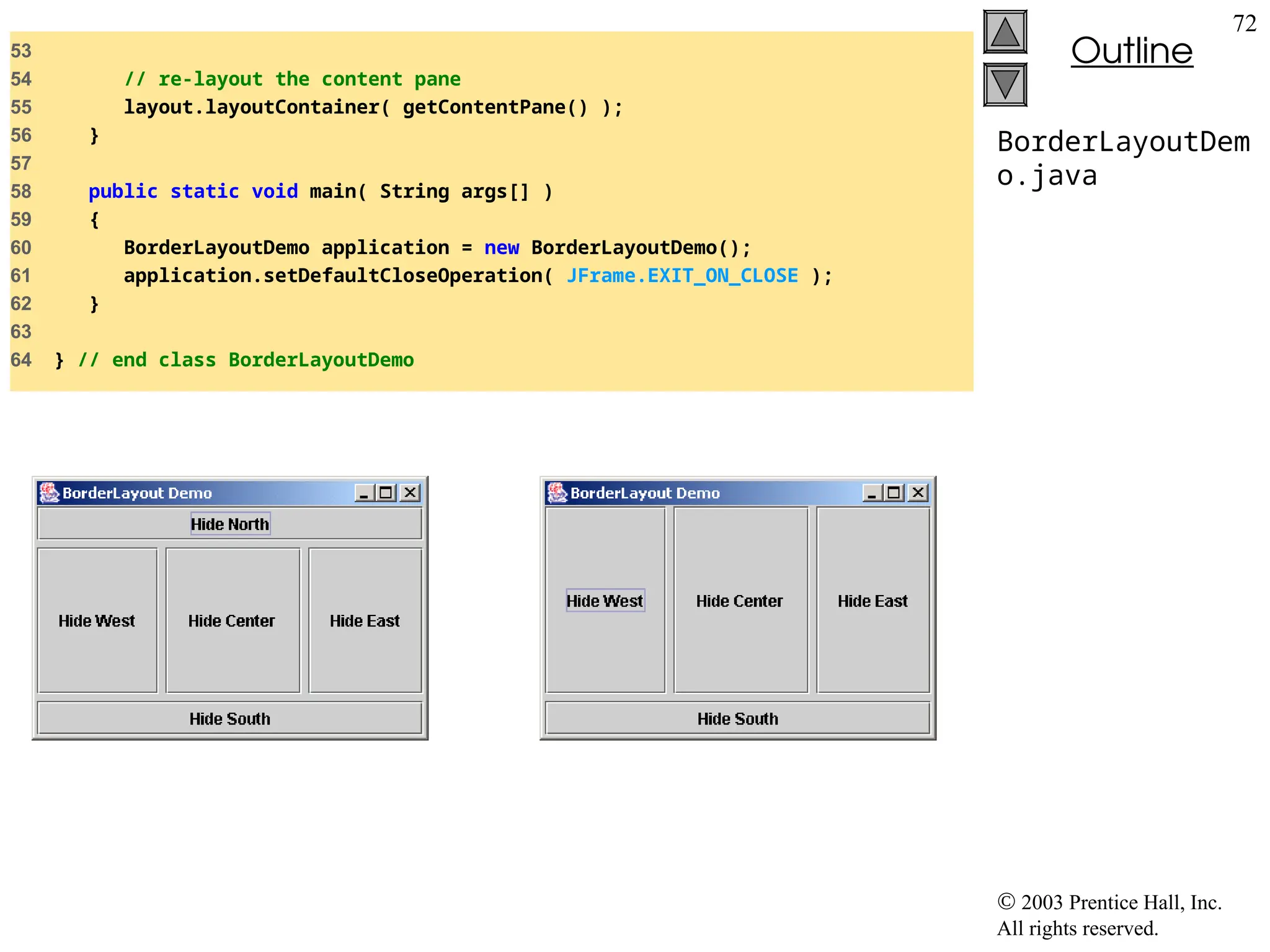Click line number 60
The width and height of the screenshot is (1270, 952).
click(21, 248)
